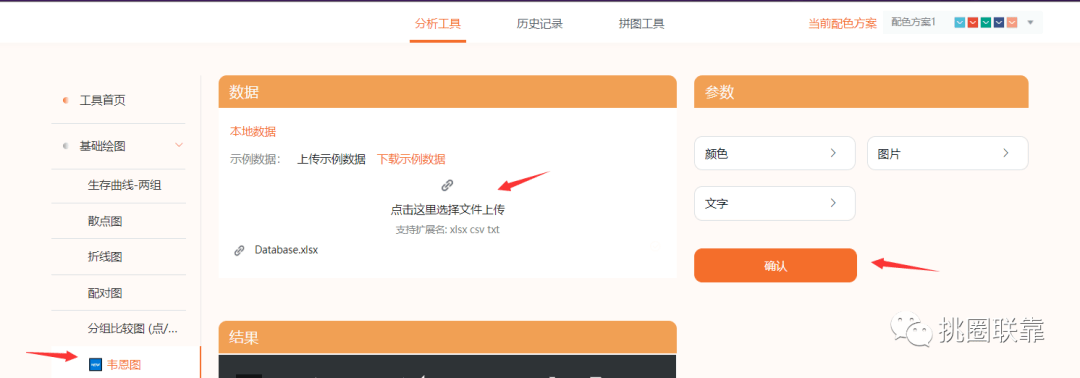Click the 当前配色方案 label

[842, 23]
